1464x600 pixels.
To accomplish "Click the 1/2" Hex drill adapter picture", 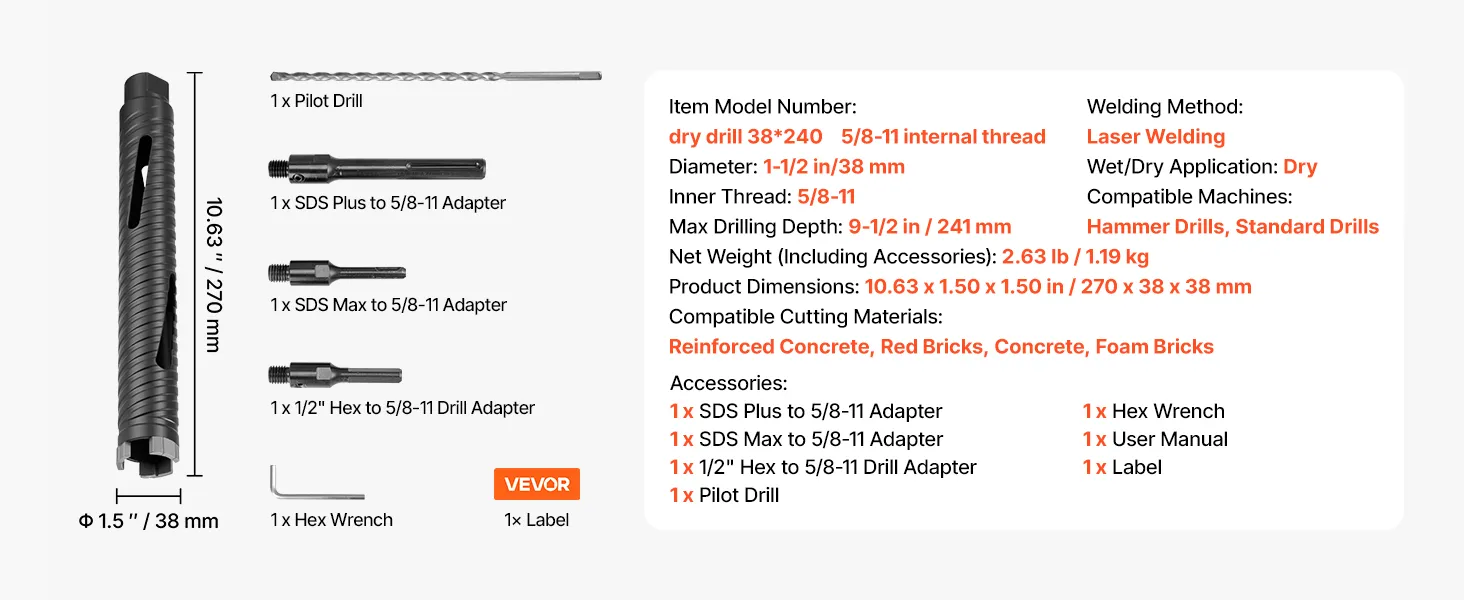I will pyautogui.click(x=335, y=376).
